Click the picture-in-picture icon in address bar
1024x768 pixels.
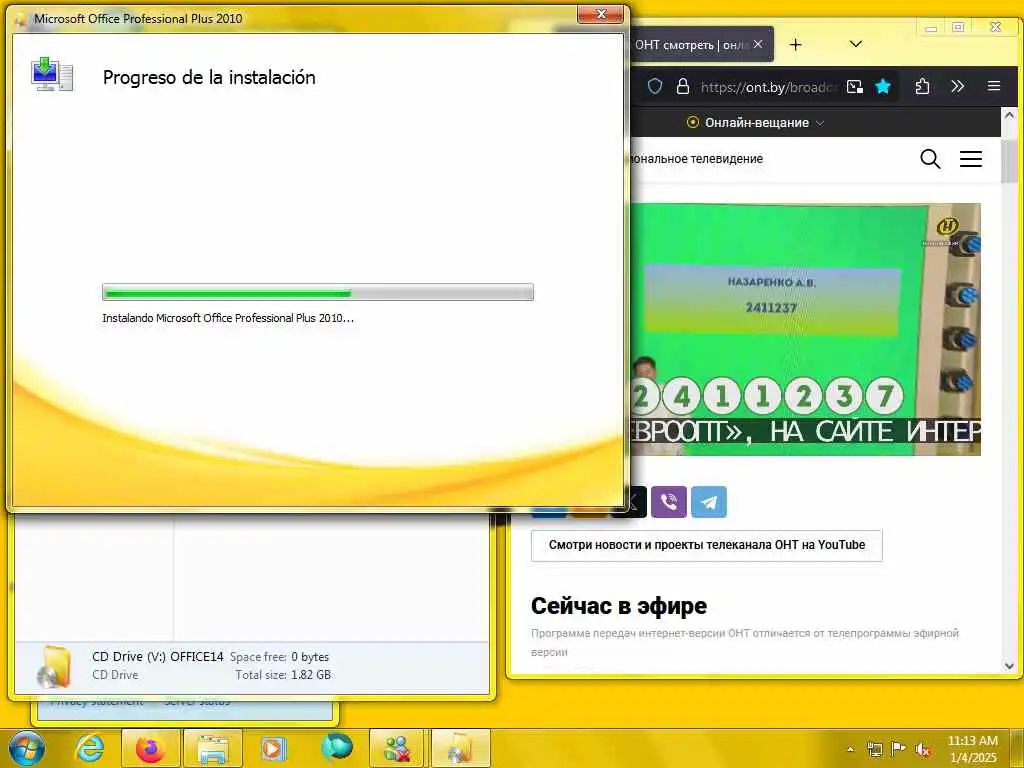pyautogui.click(x=854, y=86)
